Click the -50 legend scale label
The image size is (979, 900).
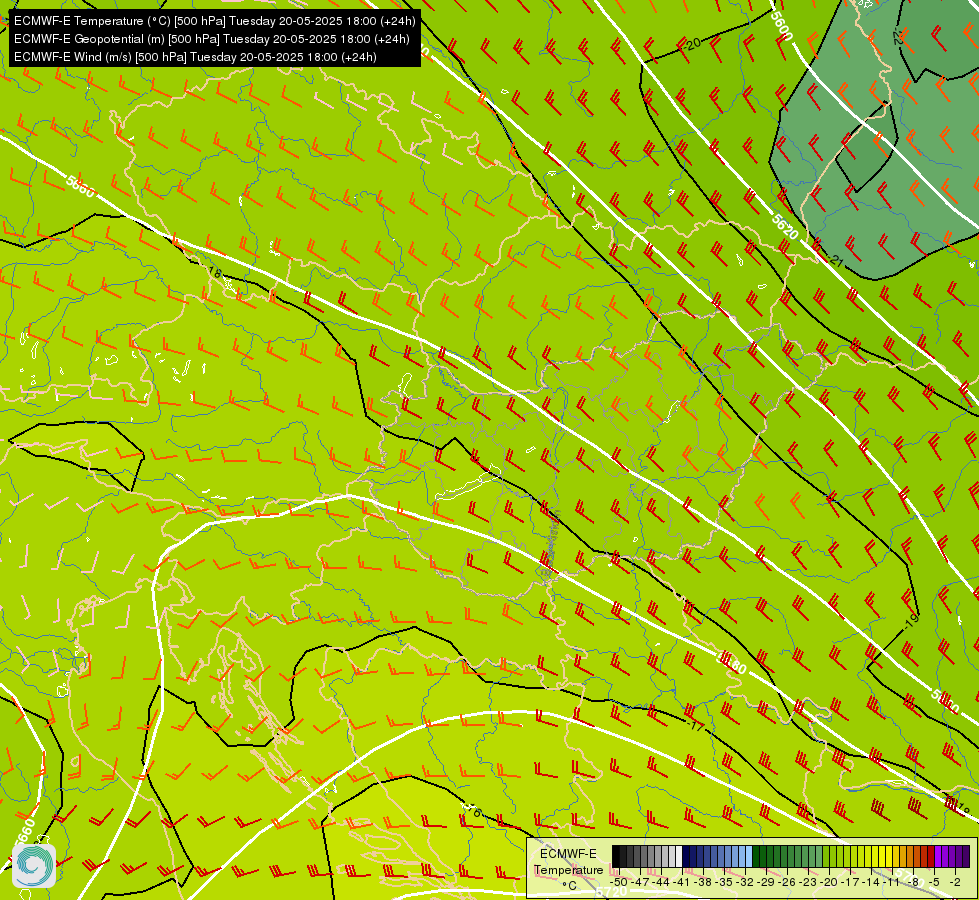(619, 883)
